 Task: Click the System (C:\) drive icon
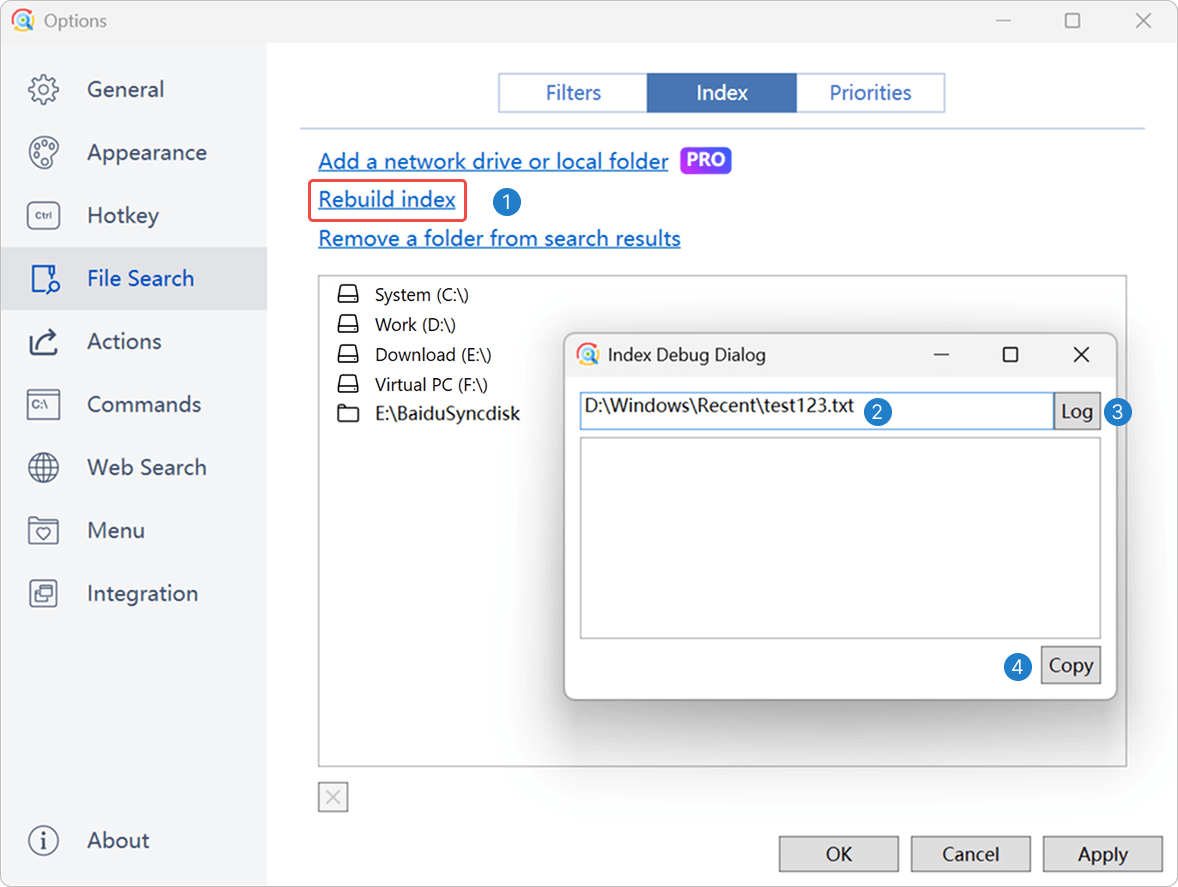point(348,294)
